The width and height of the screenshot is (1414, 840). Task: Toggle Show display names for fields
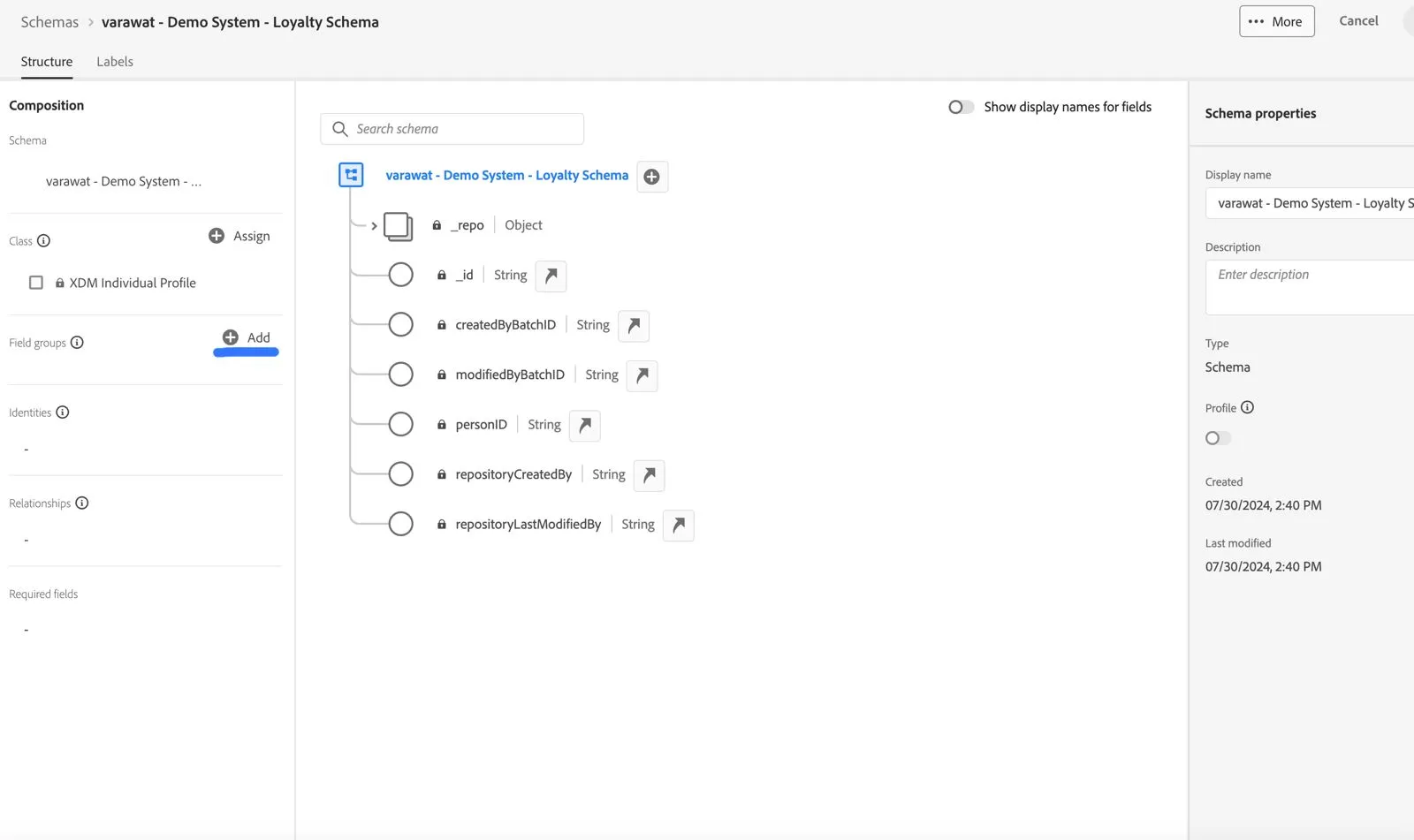click(961, 107)
